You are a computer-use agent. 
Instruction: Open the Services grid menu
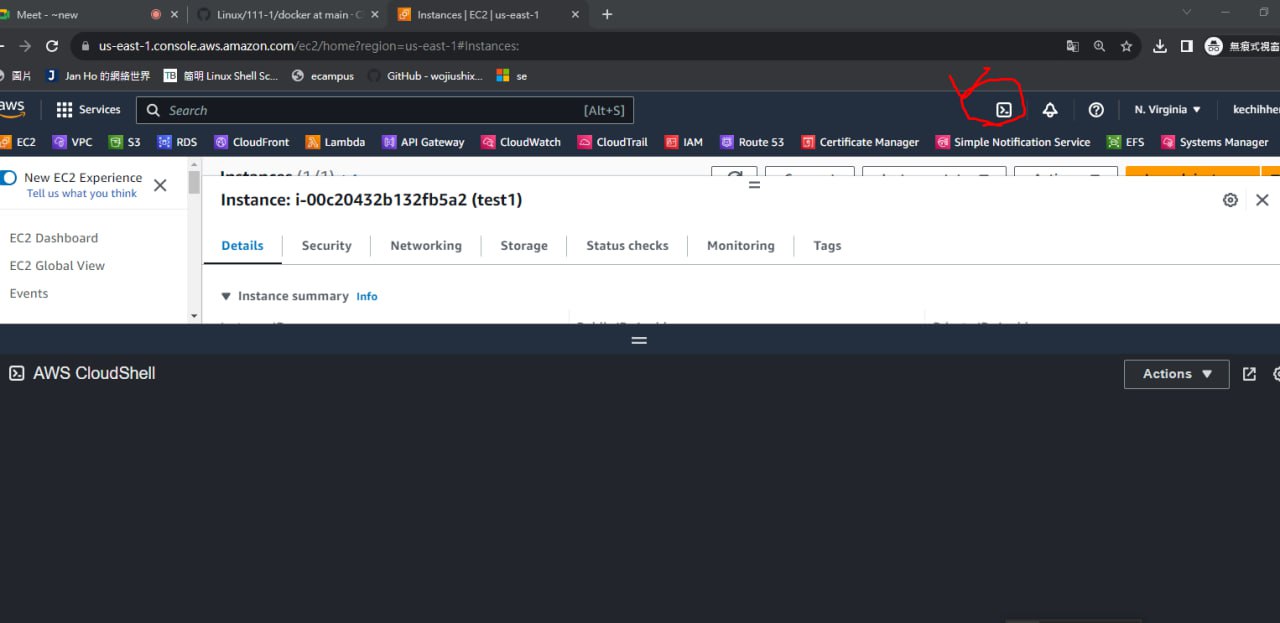(88, 110)
